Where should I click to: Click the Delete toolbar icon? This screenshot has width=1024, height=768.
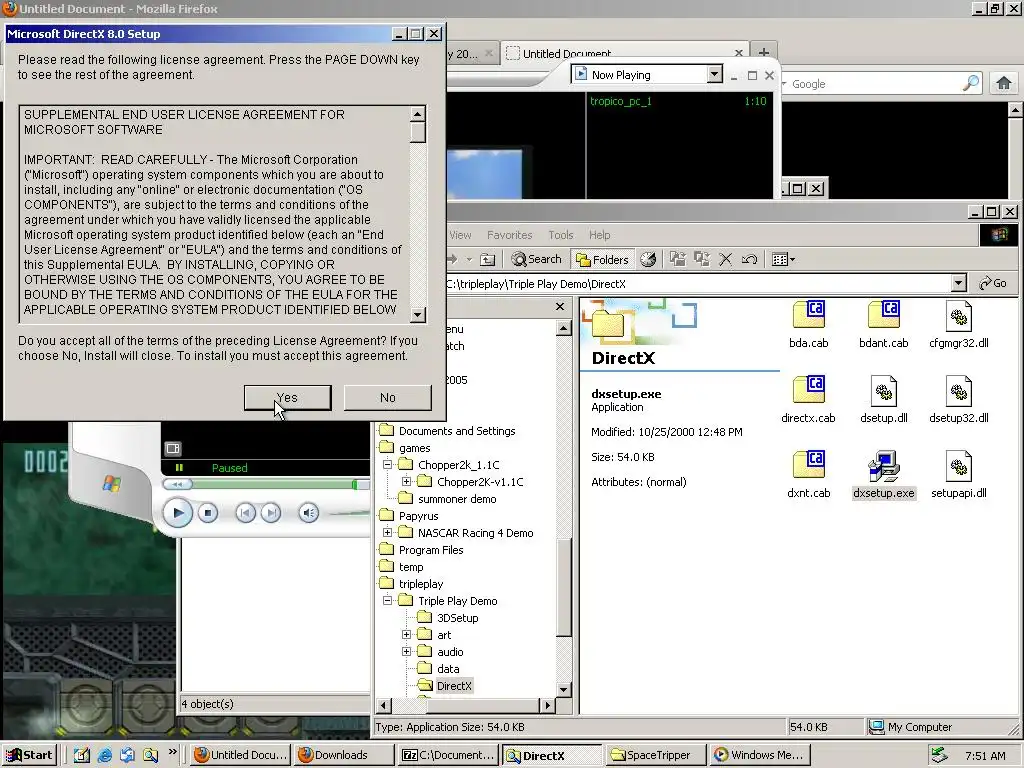[x=726, y=259]
